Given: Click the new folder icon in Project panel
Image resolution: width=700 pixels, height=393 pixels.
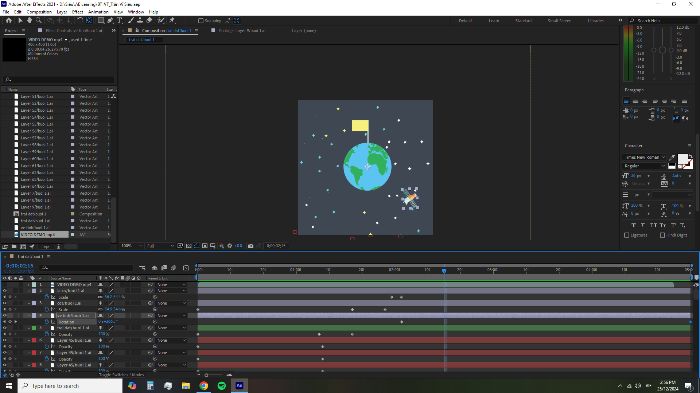Looking at the screenshot, I should [14, 247].
